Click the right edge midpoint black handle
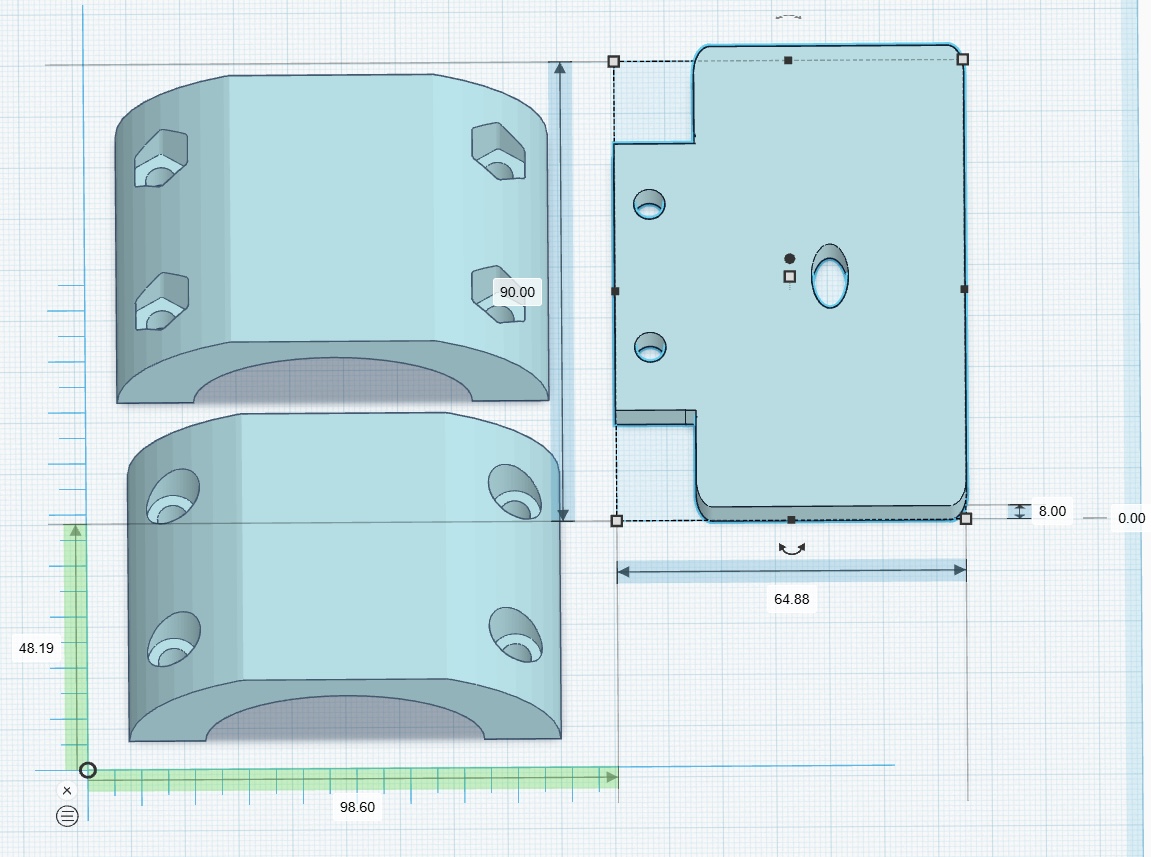 964,289
